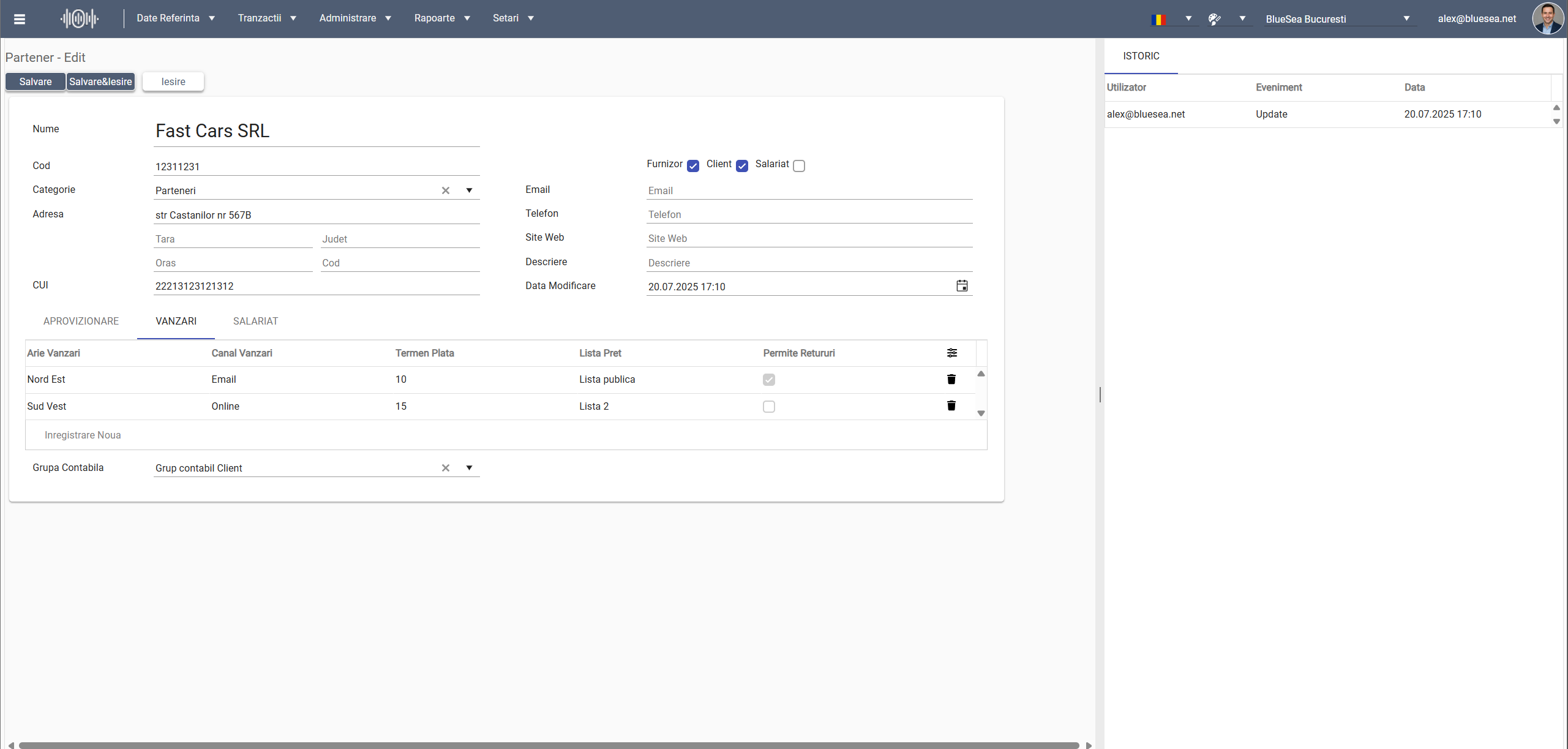1568x749 pixels.
Task: Clear the Categorie field with X
Action: [x=445, y=190]
